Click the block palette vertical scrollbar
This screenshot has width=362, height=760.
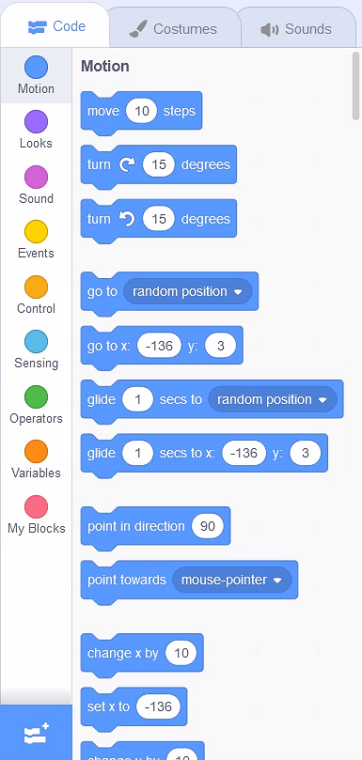[356, 86]
